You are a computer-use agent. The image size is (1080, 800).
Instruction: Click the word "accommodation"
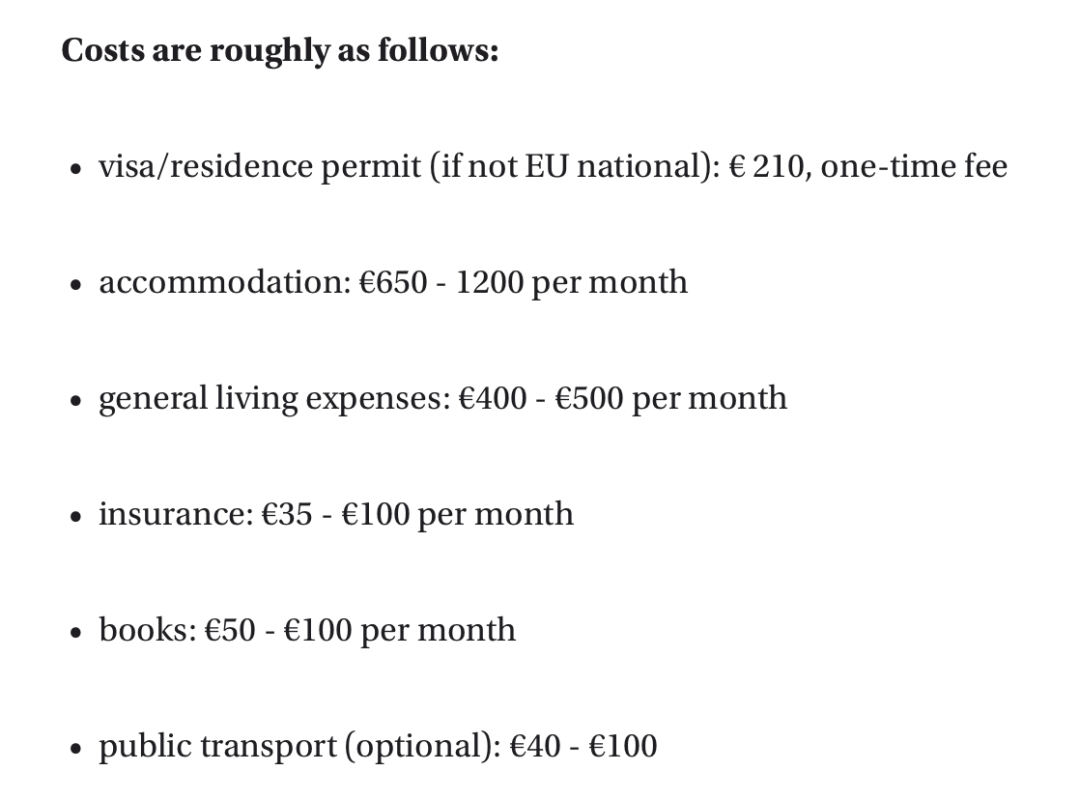pos(220,282)
